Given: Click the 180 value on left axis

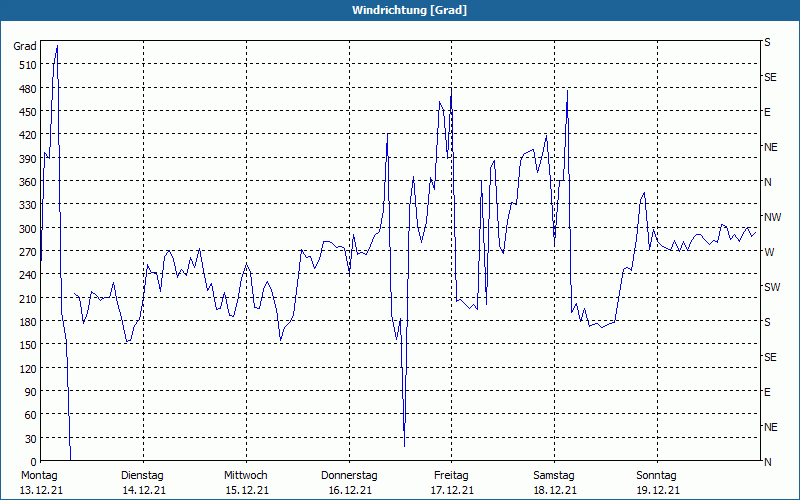Looking at the screenshot, I should click(x=28, y=322).
